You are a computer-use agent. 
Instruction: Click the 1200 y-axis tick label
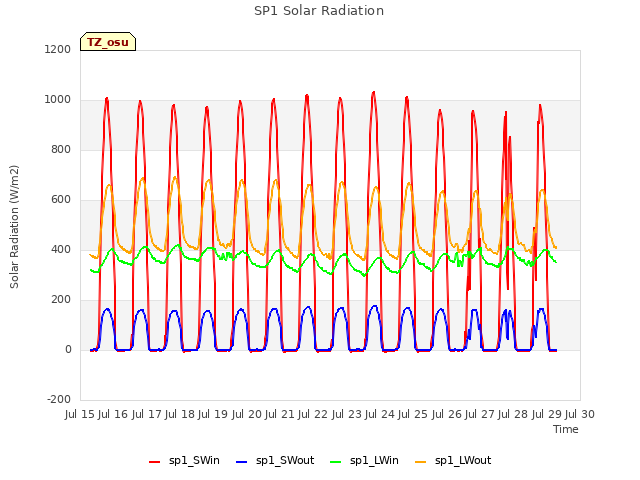[x=58, y=49]
